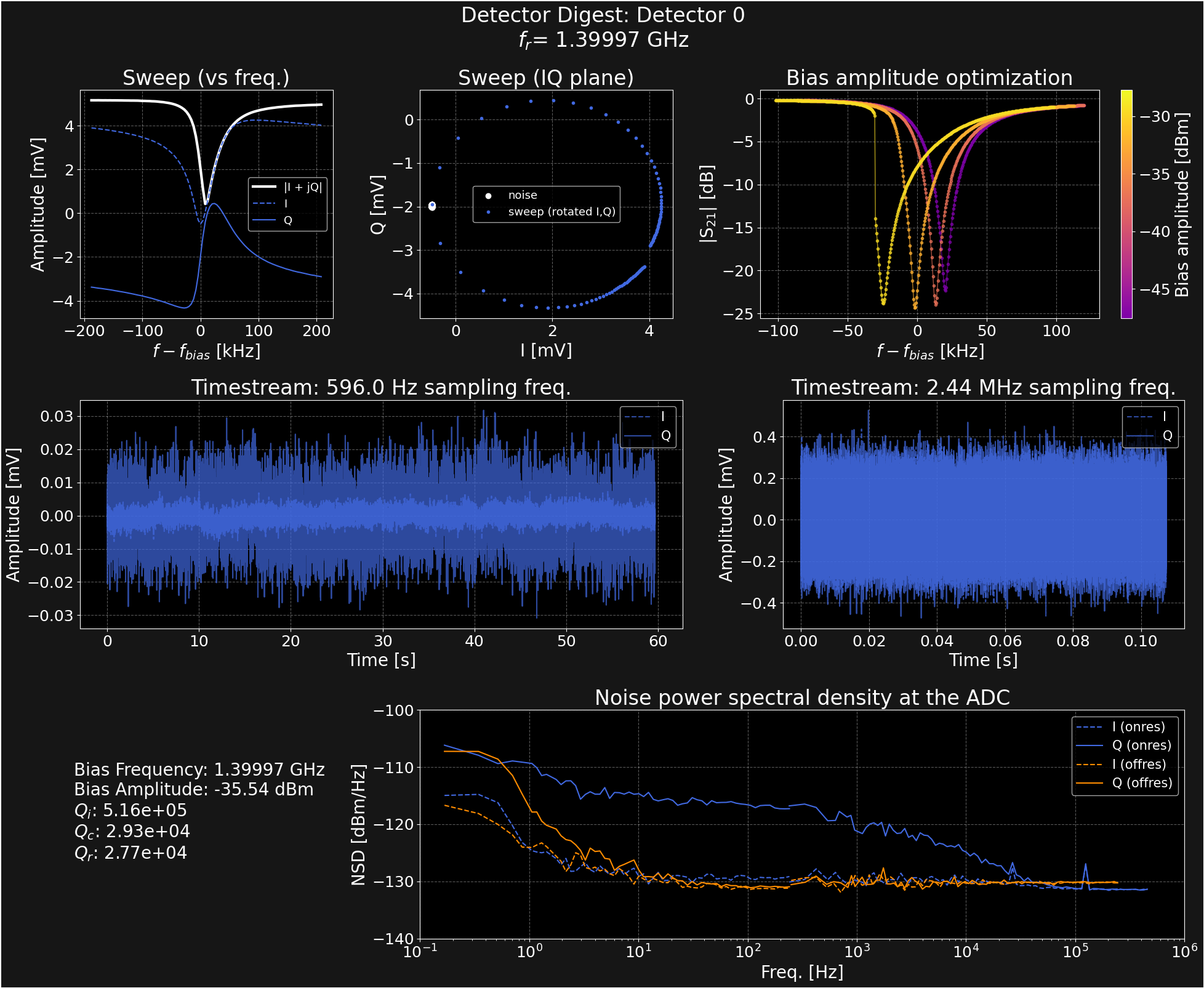The height and width of the screenshot is (988, 1204).
Task: Click the |I + jQ| legend entry
Action: click(302, 187)
